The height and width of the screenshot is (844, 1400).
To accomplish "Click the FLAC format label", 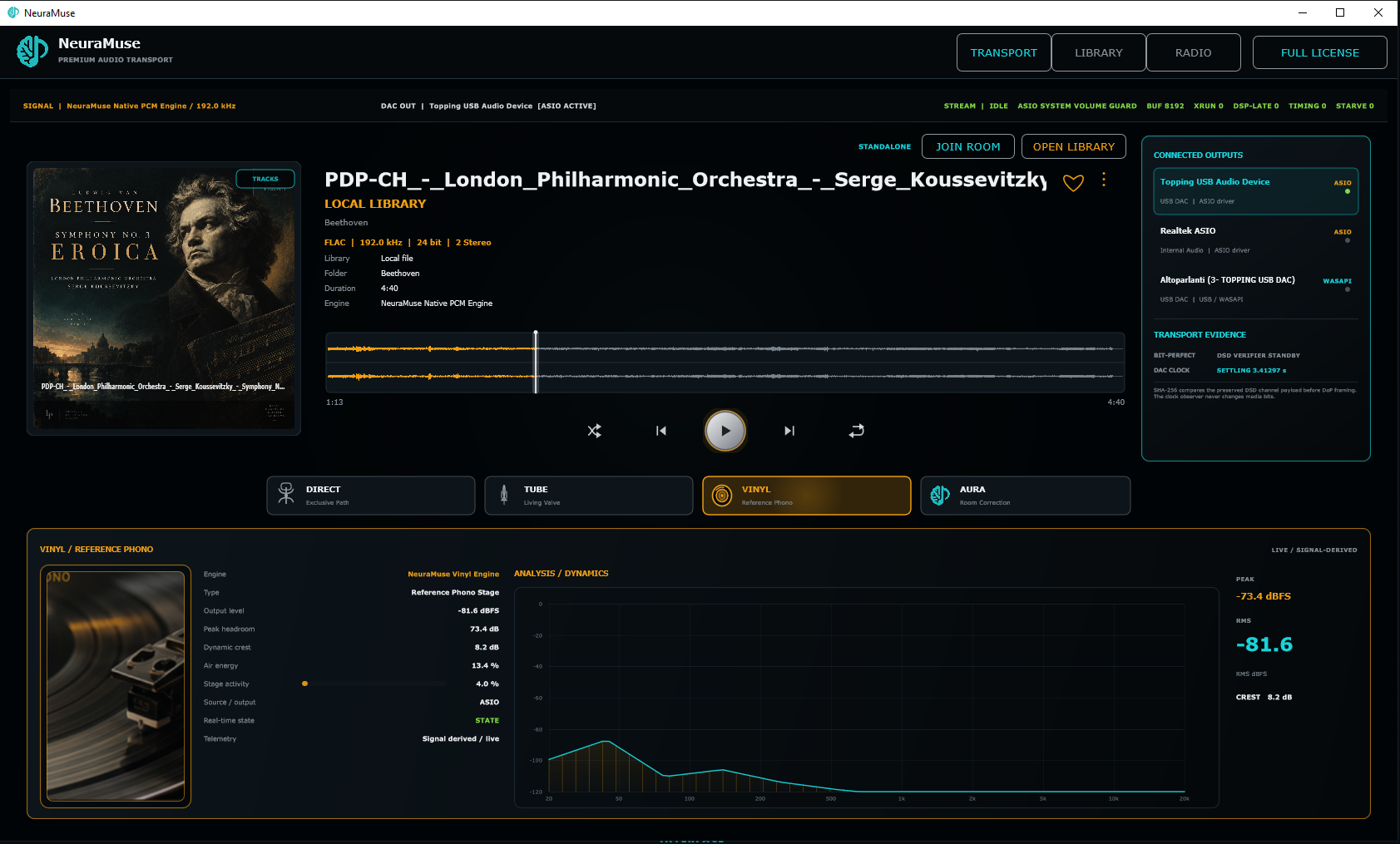I will click(335, 243).
